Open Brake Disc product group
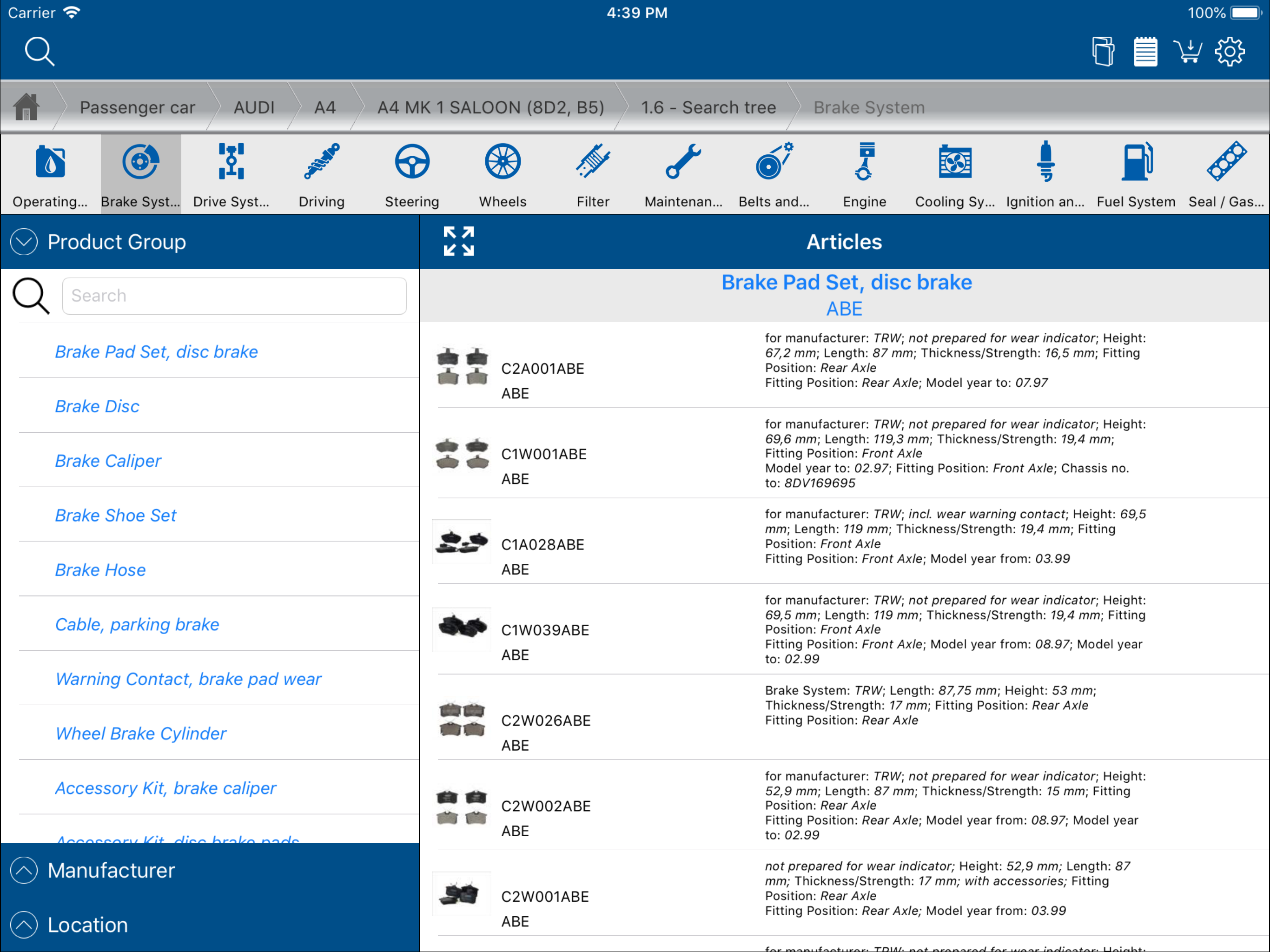This screenshot has width=1270, height=952. (x=97, y=406)
